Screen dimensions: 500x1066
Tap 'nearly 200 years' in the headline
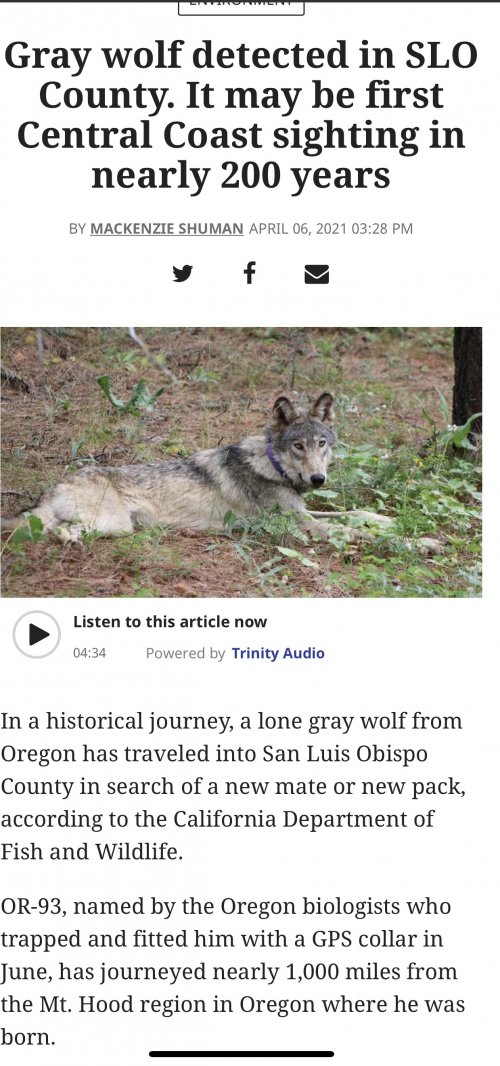pos(241,175)
